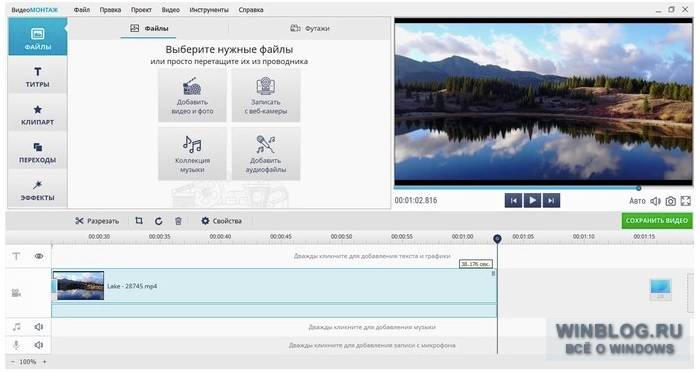
Task: Jump to next frame in the player
Action: [x=551, y=201]
